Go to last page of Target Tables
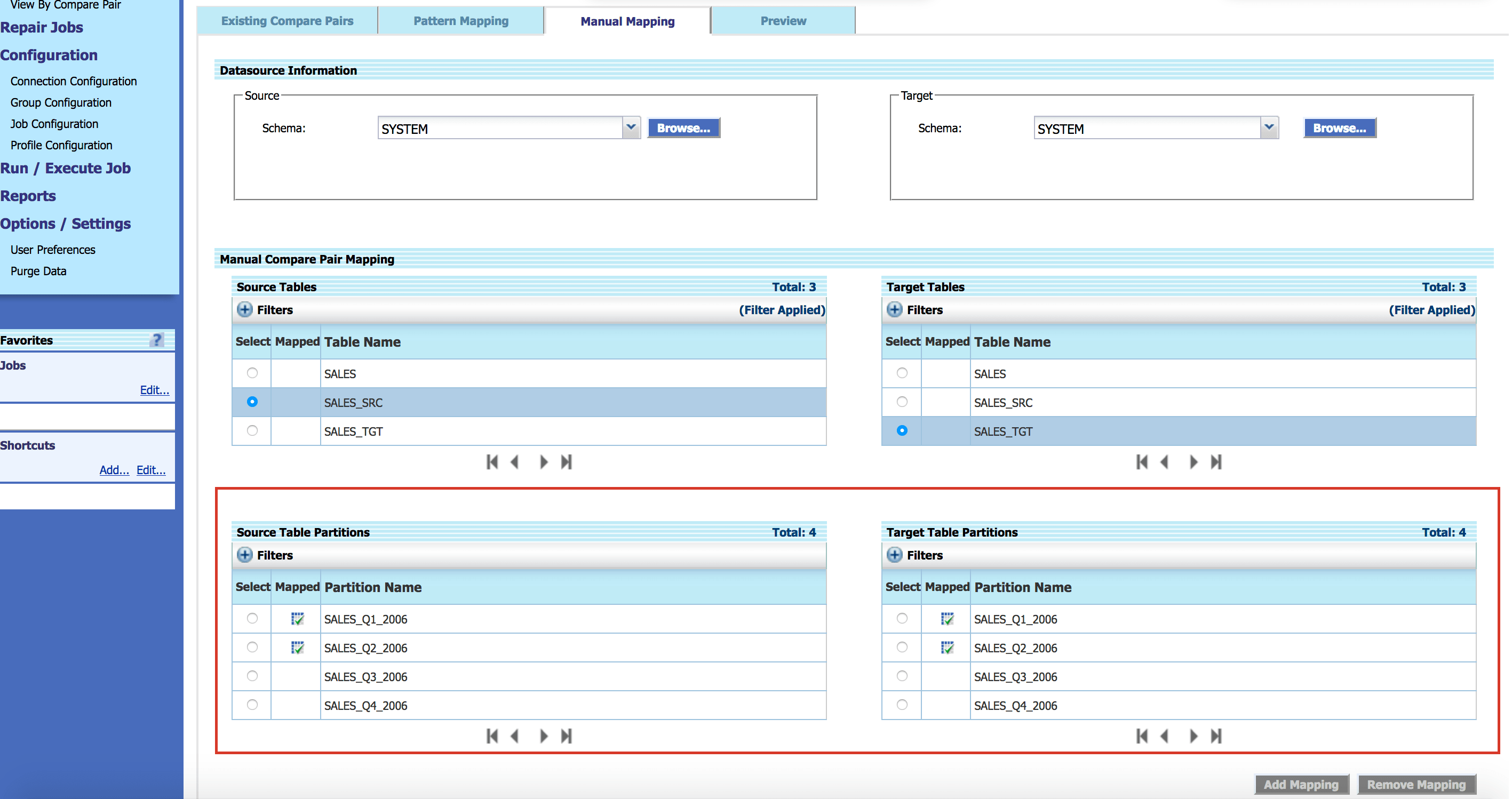The height and width of the screenshot is (799, 1512). [1216, 462]
